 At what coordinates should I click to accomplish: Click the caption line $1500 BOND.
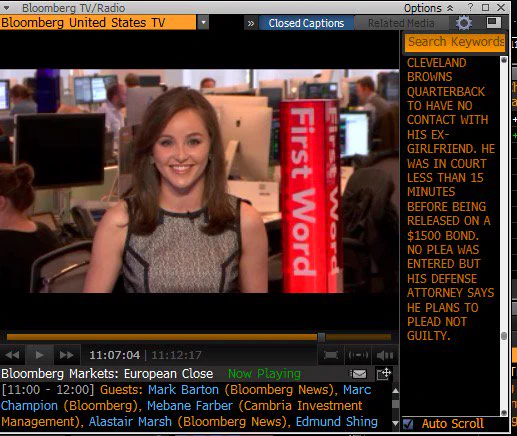tap(443, 236)
